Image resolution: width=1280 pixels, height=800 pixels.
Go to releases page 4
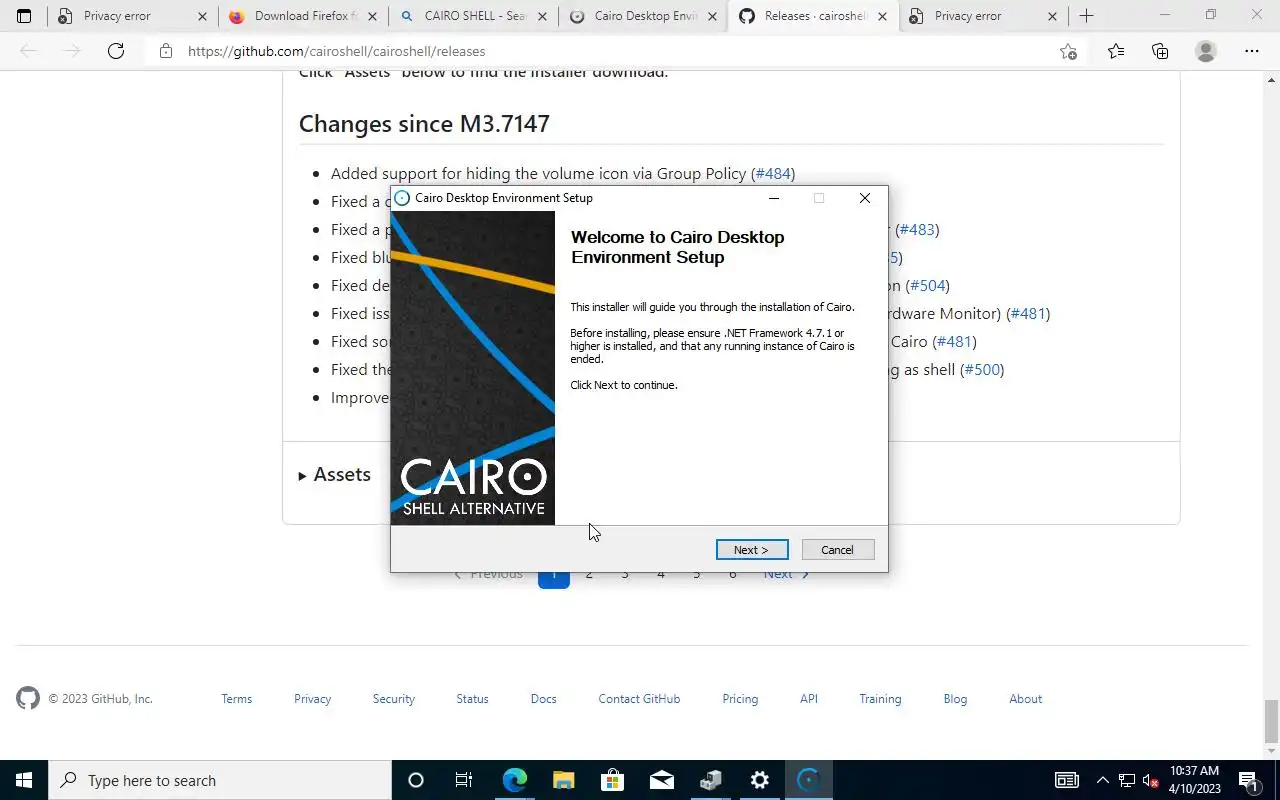tap(661, 574)
